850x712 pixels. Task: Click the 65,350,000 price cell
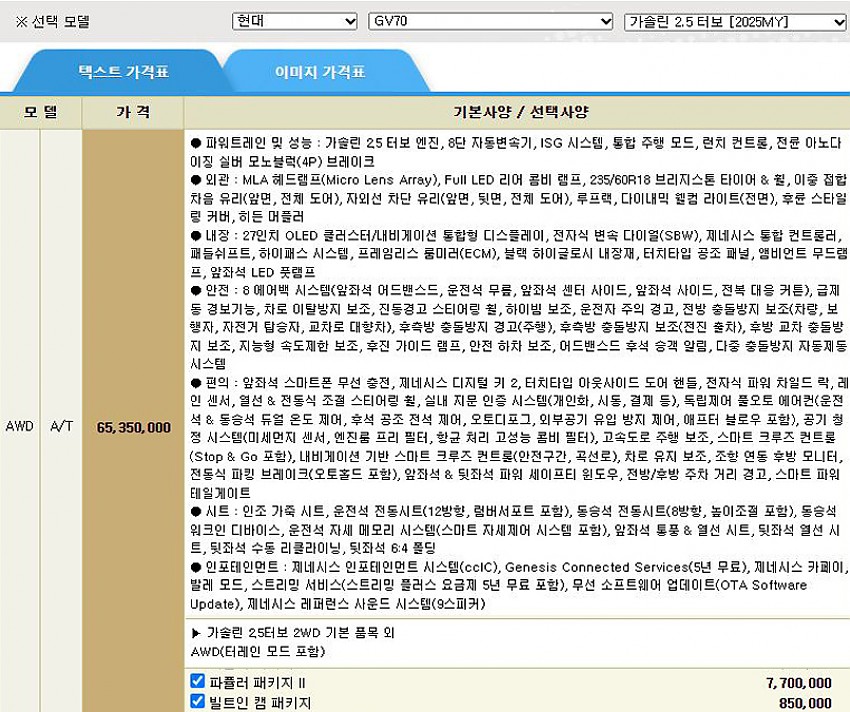[133, 427]
